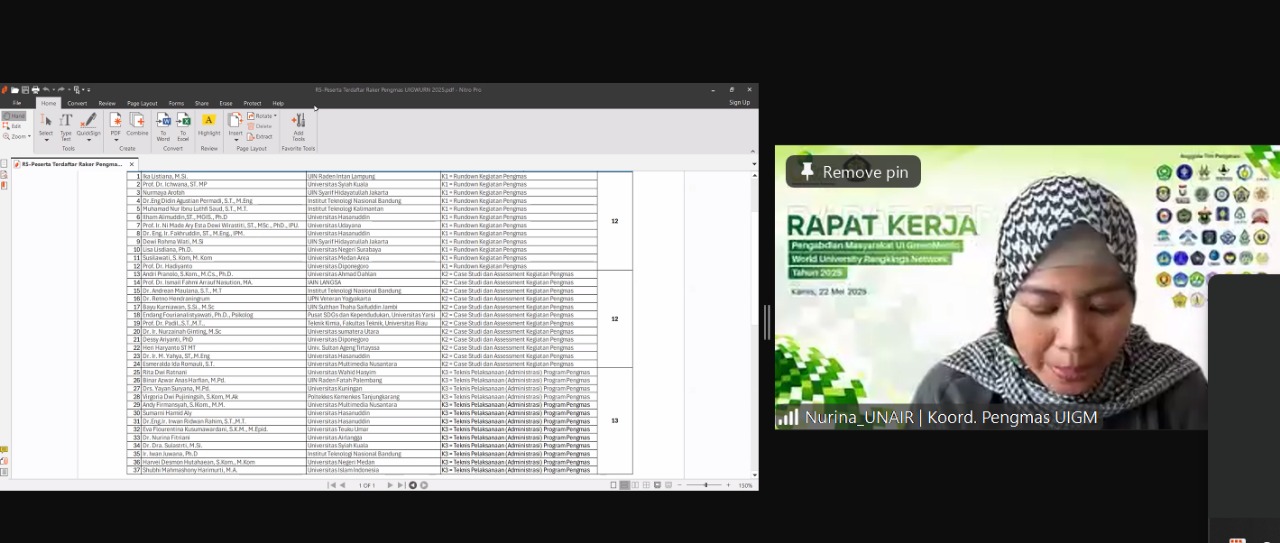
Task: Click the To Word convert icon
Action: pos(163,124)
